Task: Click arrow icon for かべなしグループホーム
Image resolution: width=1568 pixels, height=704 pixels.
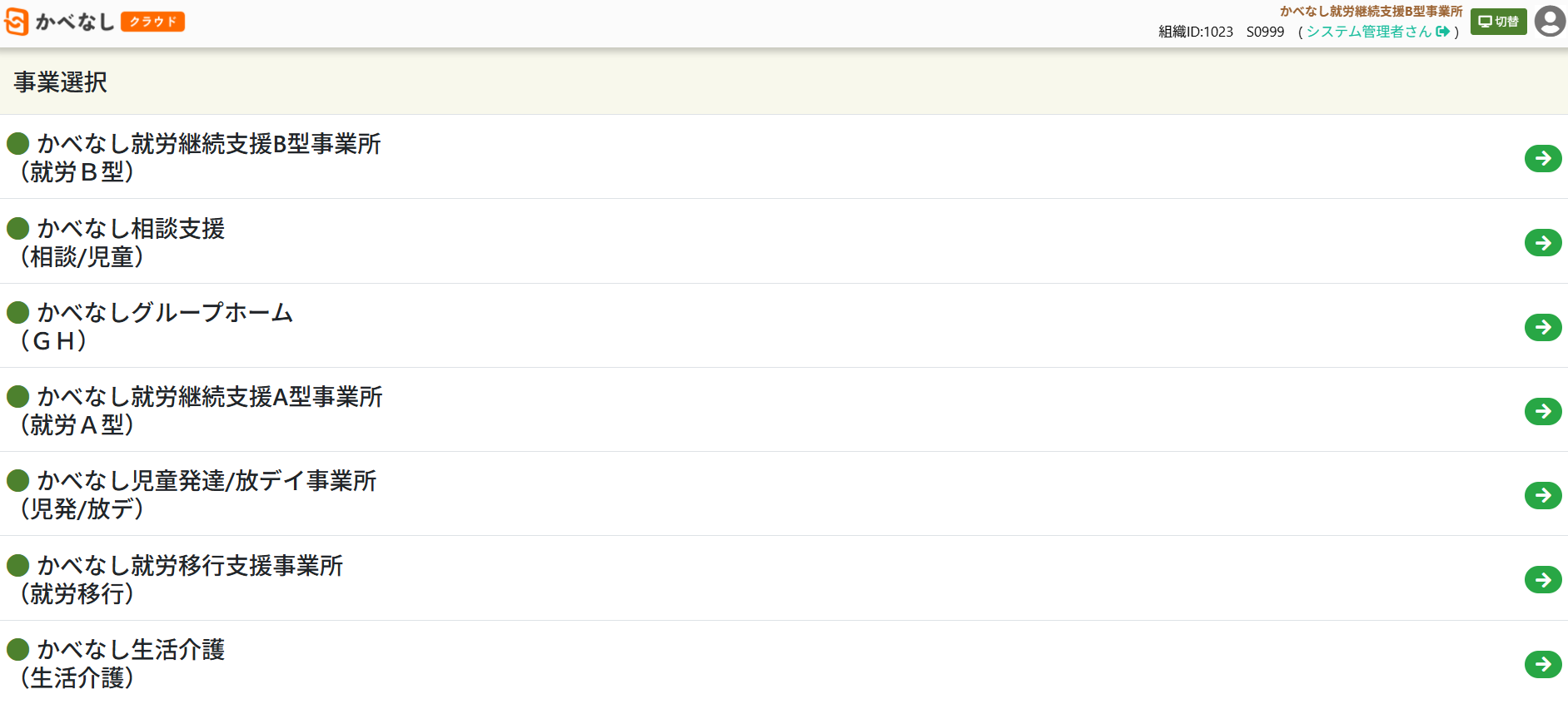Action: (1542, 327)
